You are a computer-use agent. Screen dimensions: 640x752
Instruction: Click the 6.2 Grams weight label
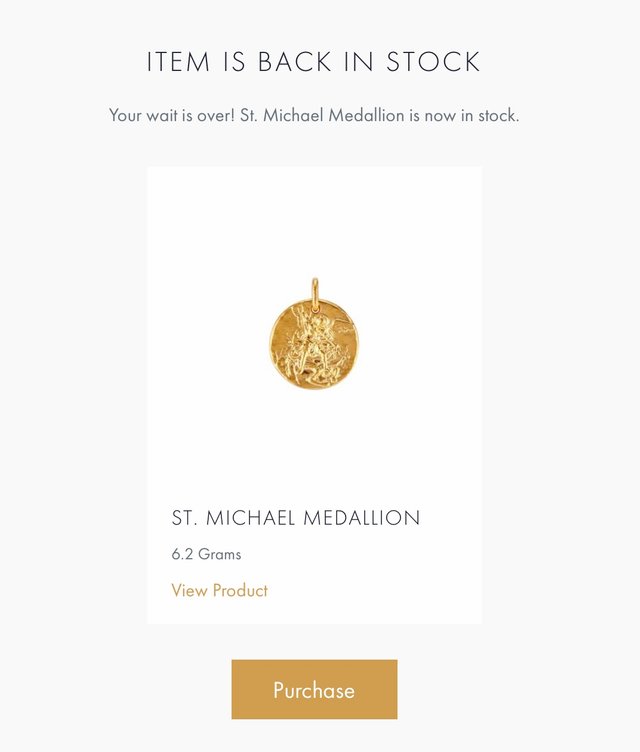click(206, 554)
